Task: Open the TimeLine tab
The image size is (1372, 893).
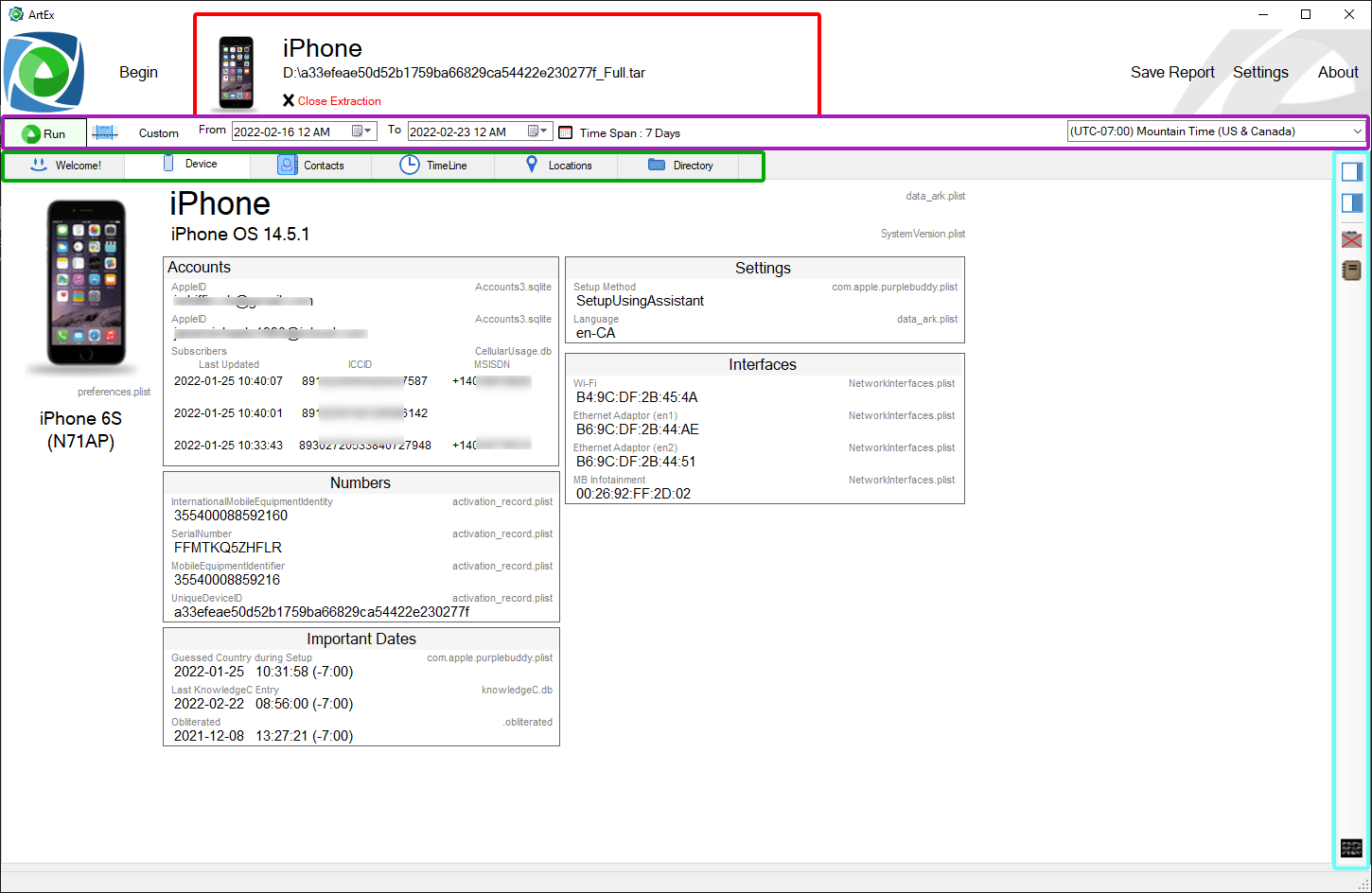Action: click(x=433, y=166)
